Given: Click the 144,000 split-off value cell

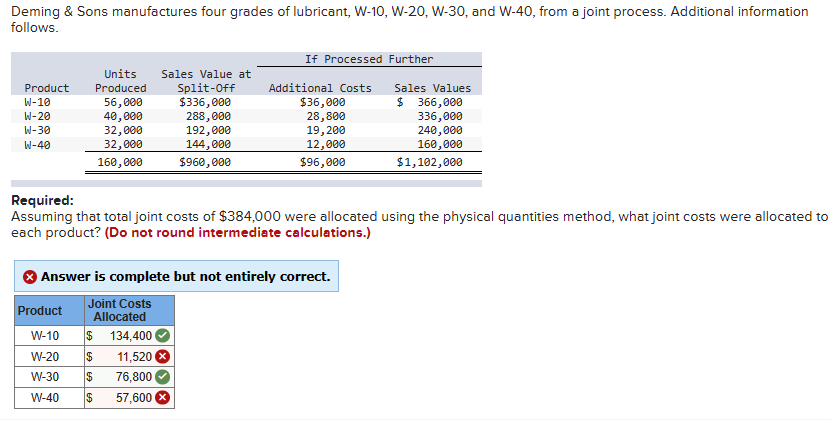Looking at the screenshot, I should coord(208,144).
